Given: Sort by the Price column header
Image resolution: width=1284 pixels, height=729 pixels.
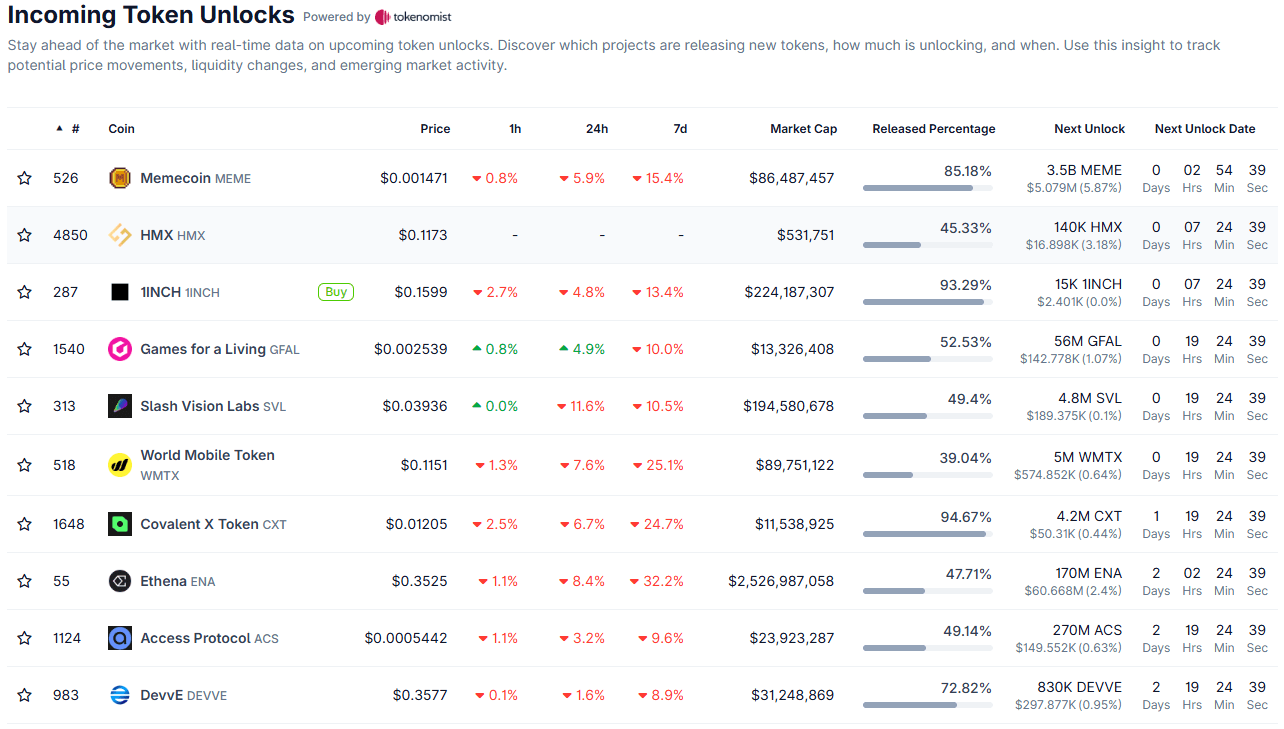Looking at the screenshot, I should coord(435,128).
